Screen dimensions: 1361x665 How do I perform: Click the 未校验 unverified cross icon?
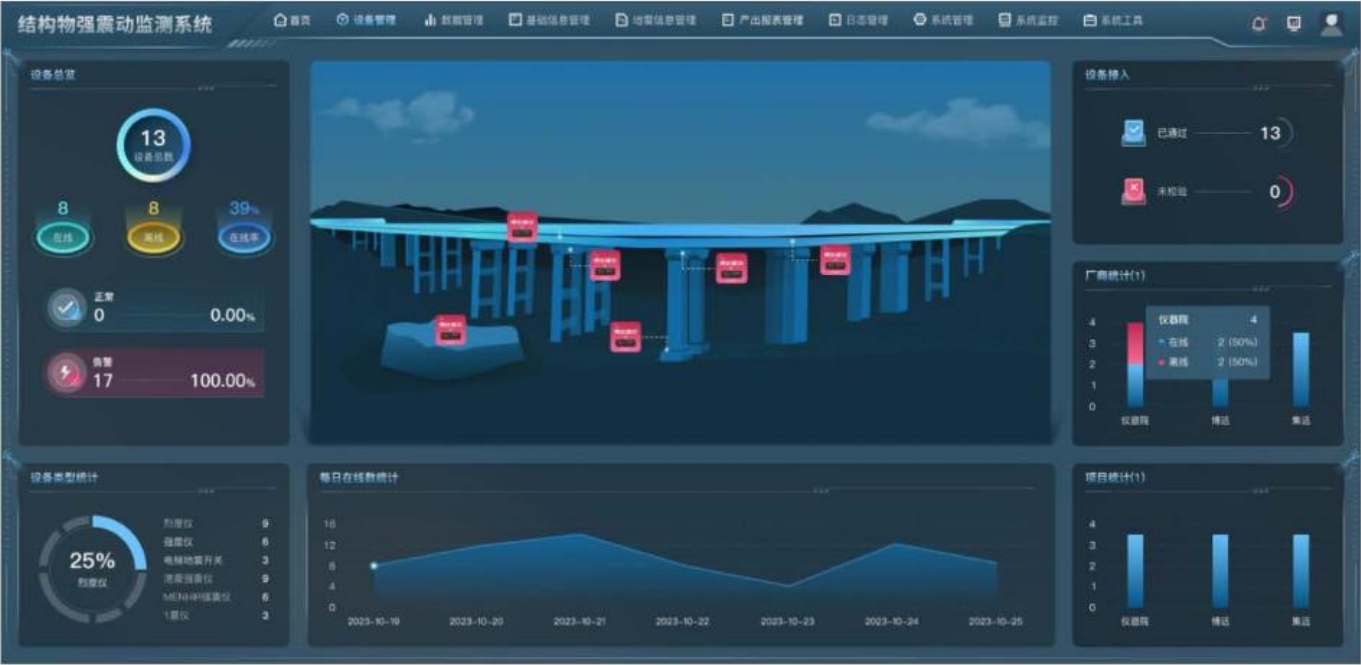coord(1133,192)
